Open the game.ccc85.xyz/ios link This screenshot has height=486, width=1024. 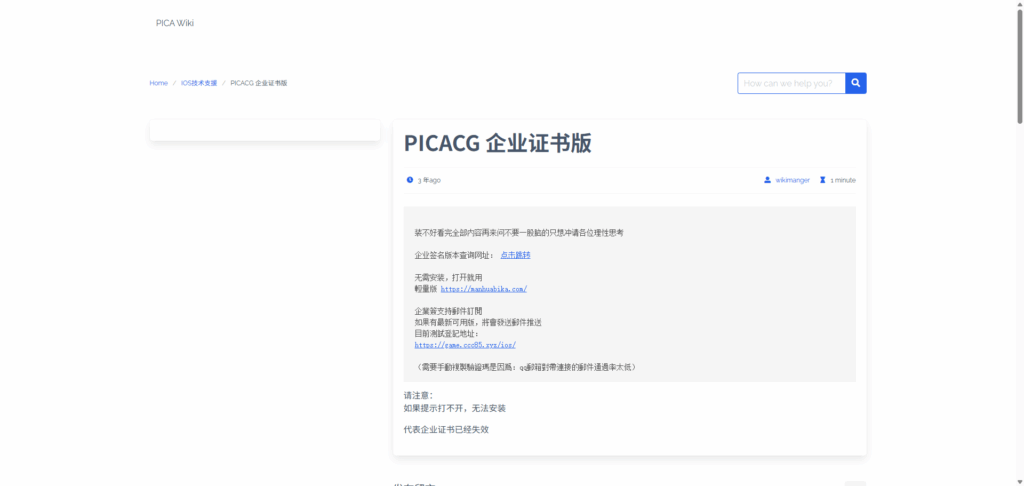[465, 345]
